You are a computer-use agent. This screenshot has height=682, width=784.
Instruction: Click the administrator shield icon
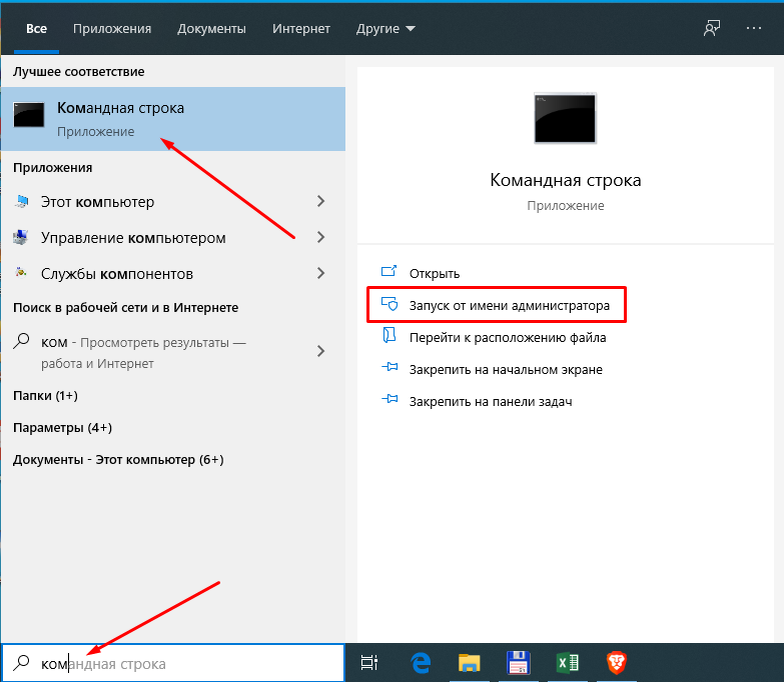[x=389, y=304]
